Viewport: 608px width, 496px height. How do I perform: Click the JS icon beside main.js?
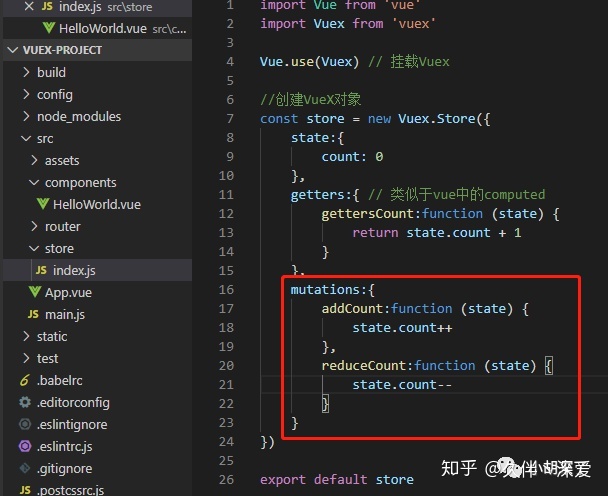[33, 314]
